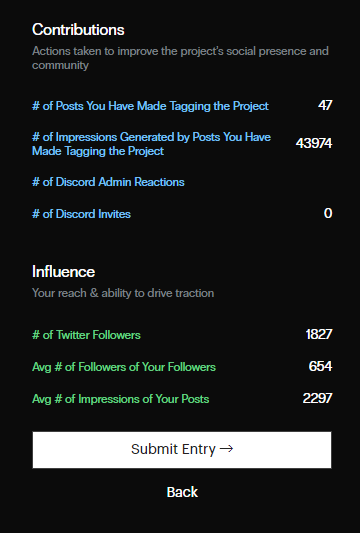The width and height of the screenshot is (360, 533).
Task: Select the average impressions value 2297
Action: coord(317,398)
